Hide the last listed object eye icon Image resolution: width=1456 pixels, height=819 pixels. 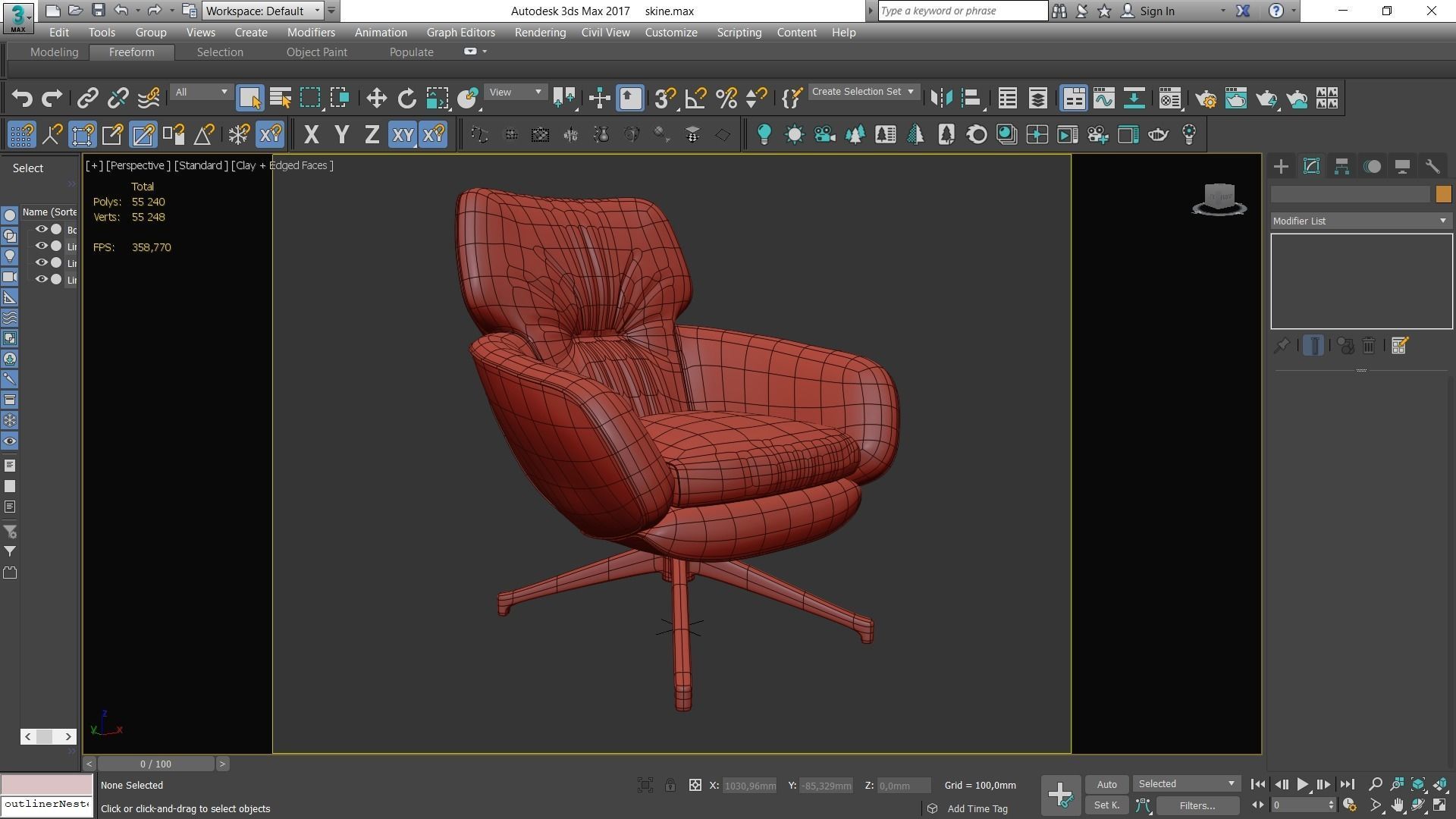(x=42, y=279)
